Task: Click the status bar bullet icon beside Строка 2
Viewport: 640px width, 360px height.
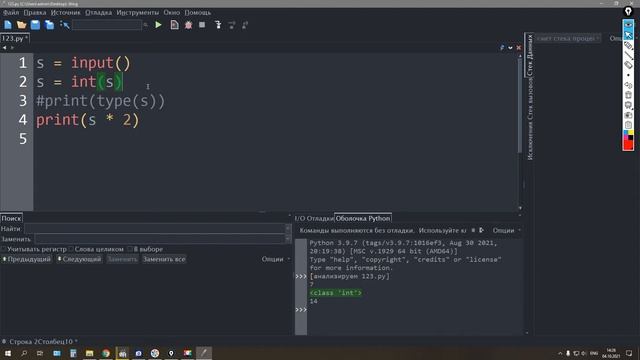Action: coord(4,341)
